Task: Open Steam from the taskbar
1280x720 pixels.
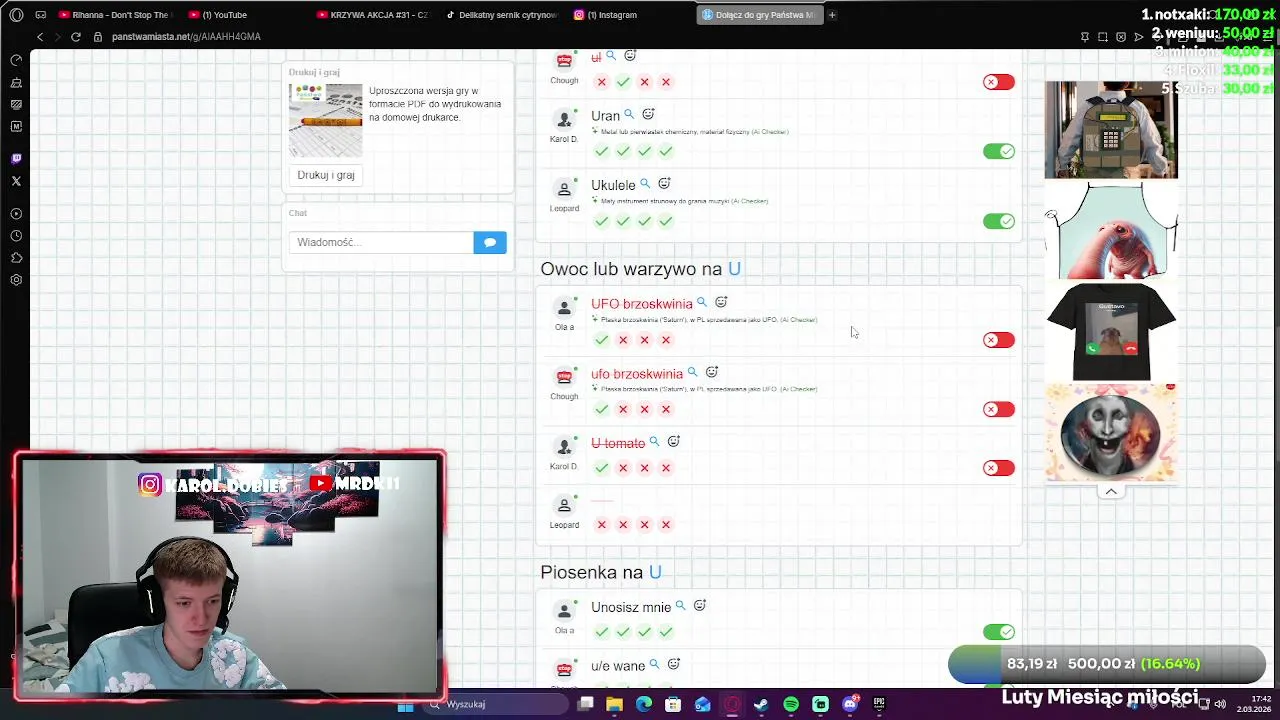Action: tap(761, 705)
